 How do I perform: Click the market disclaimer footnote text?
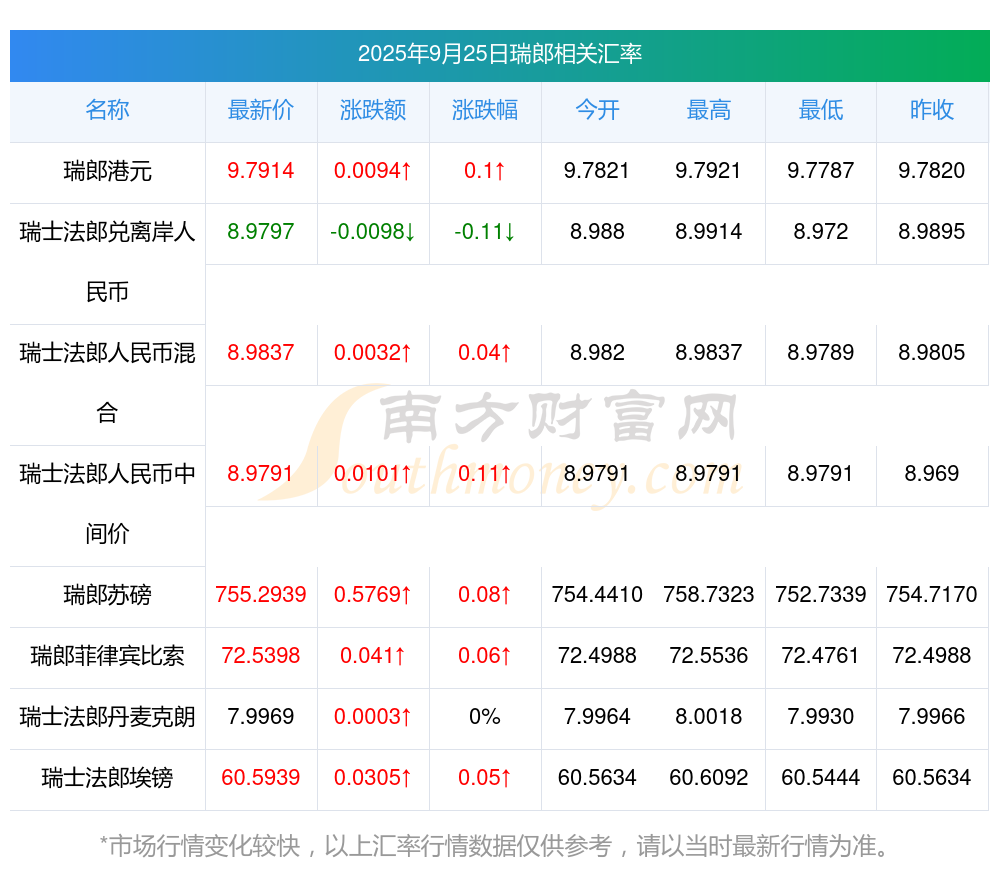coord(495,846)
